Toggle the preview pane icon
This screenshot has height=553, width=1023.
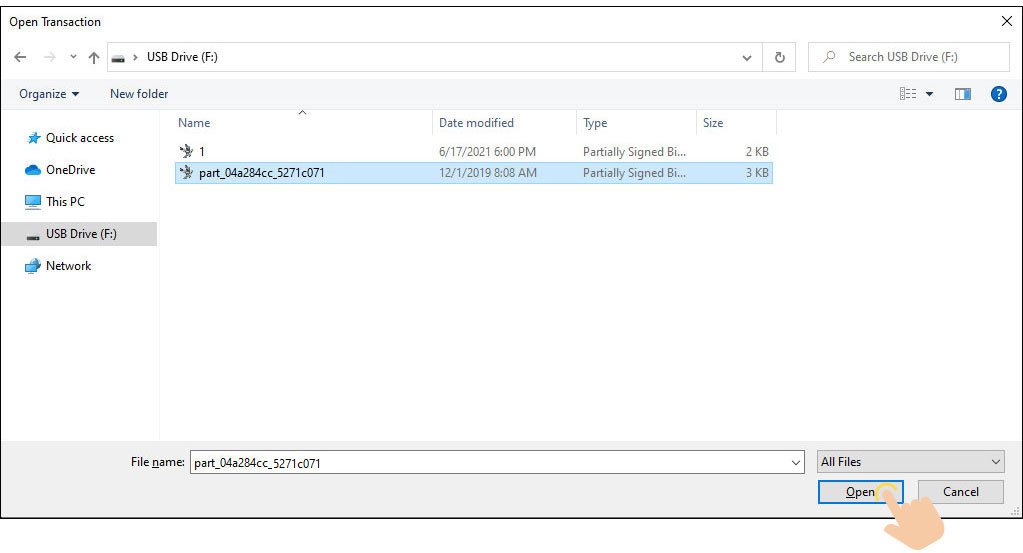pyautogui.click(x=962, y=94)
